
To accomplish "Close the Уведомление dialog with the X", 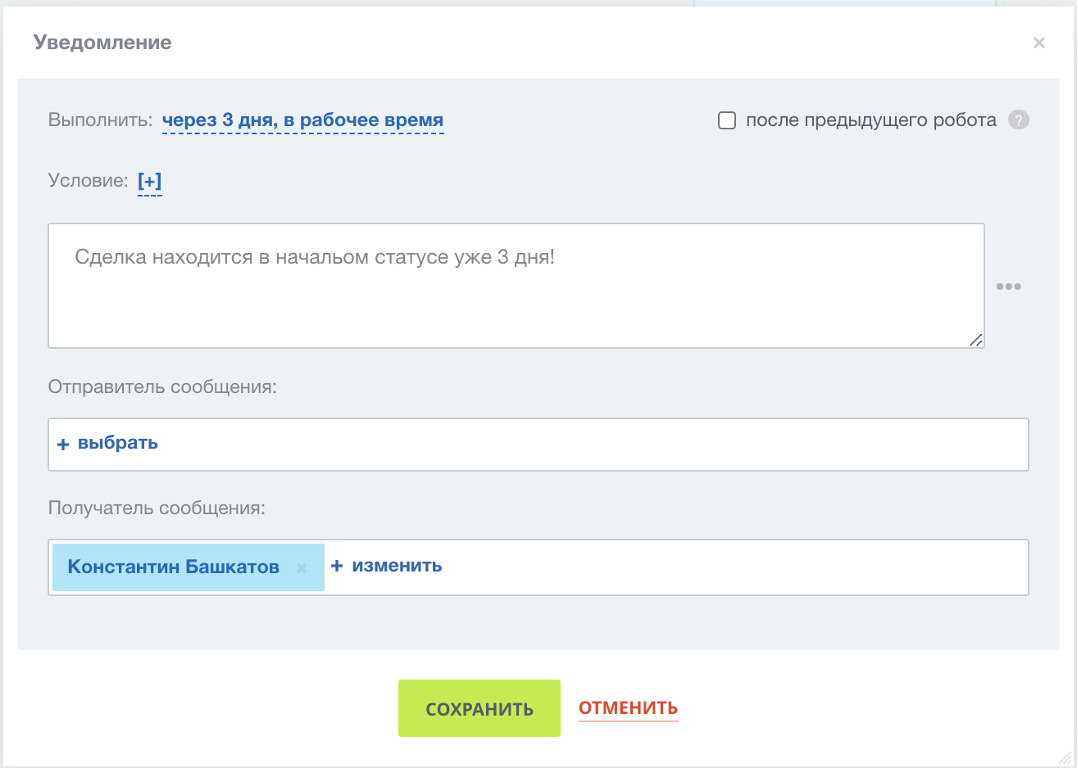I will (x=1039, y=43).
